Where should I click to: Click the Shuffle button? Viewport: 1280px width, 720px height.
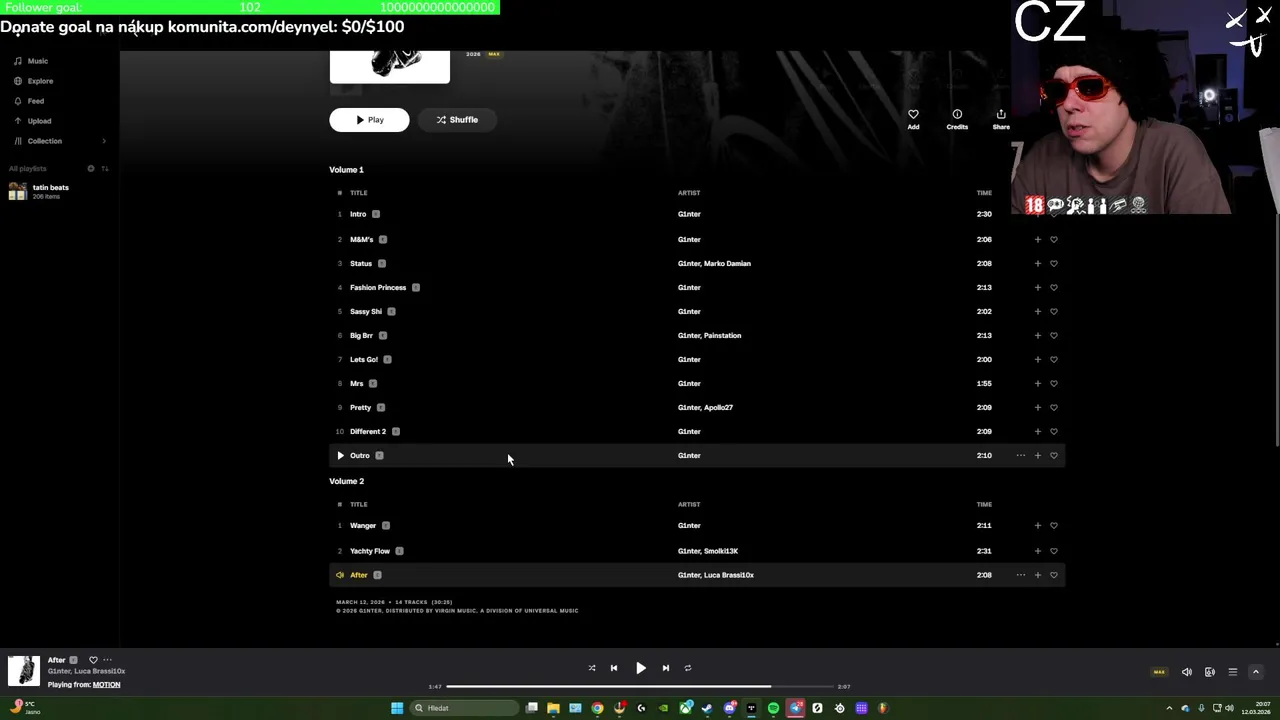pyautogui.click(x=457, y=120)
